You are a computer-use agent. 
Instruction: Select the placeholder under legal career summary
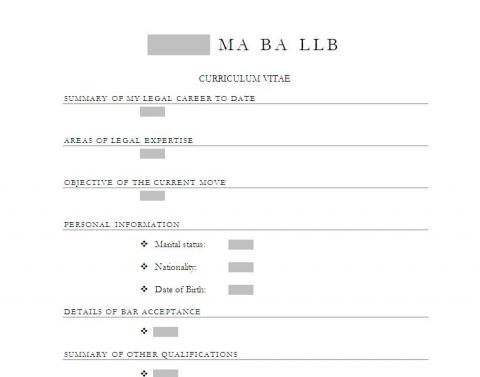click(152, 112)
